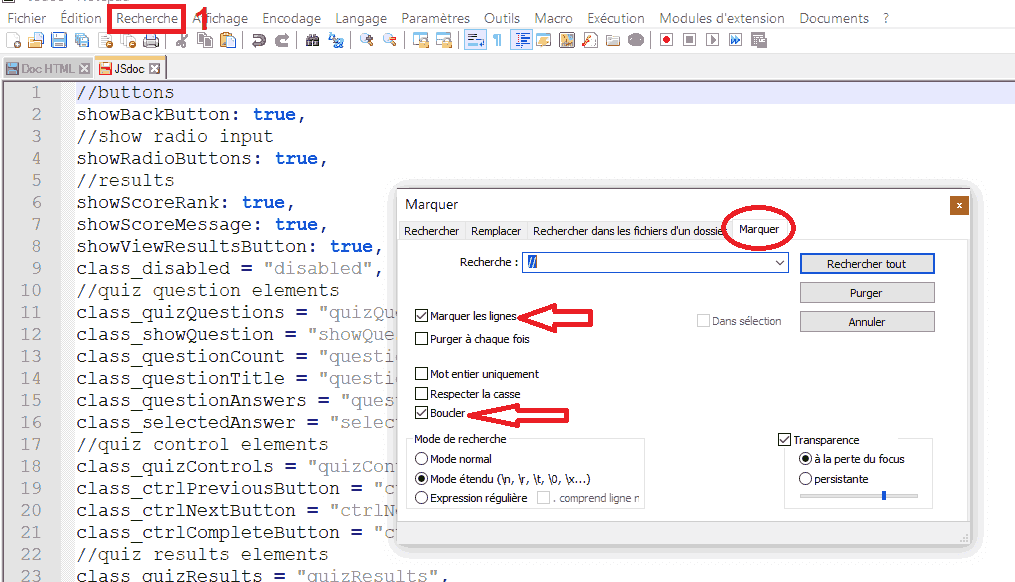Adjust the transparency slider handle
The height and width of the screenshot is (582, 1015).
pyautogui.click(x=884, y=496)
